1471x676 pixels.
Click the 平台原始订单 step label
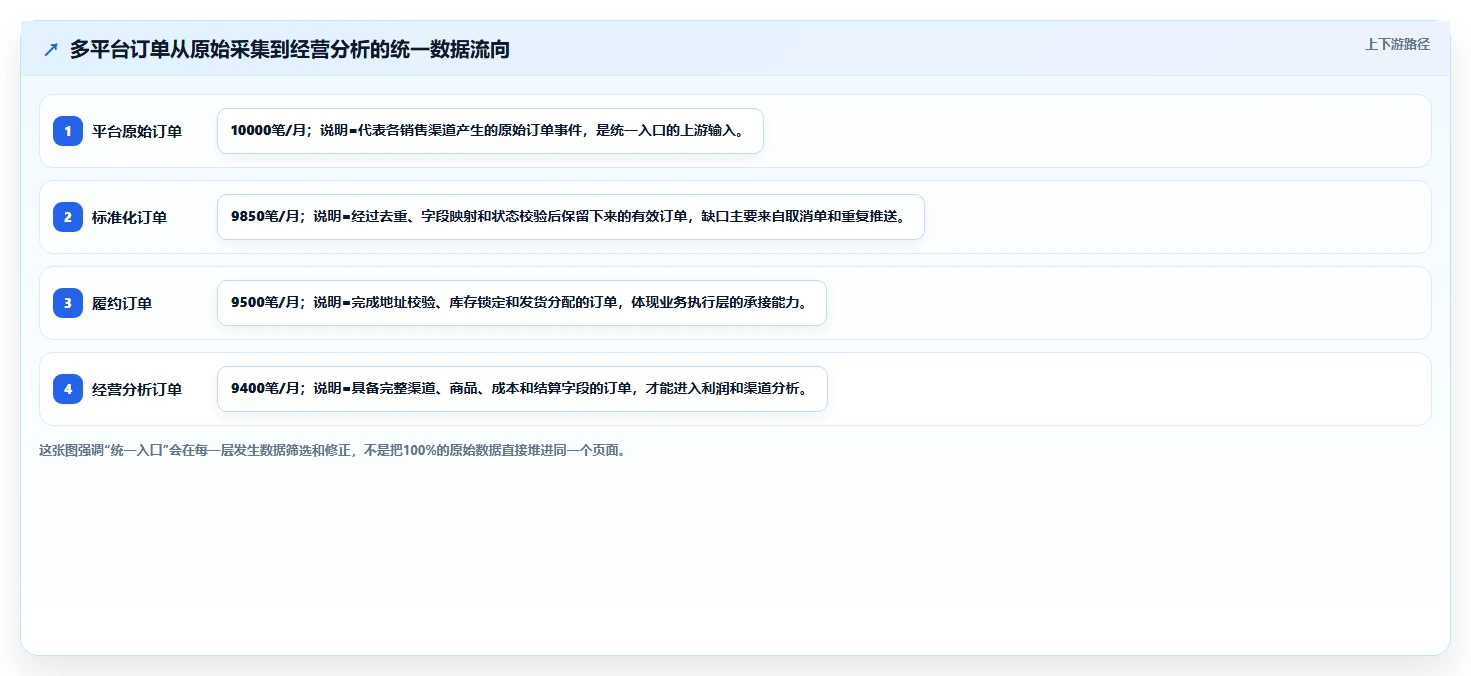[x=137, y=131]
